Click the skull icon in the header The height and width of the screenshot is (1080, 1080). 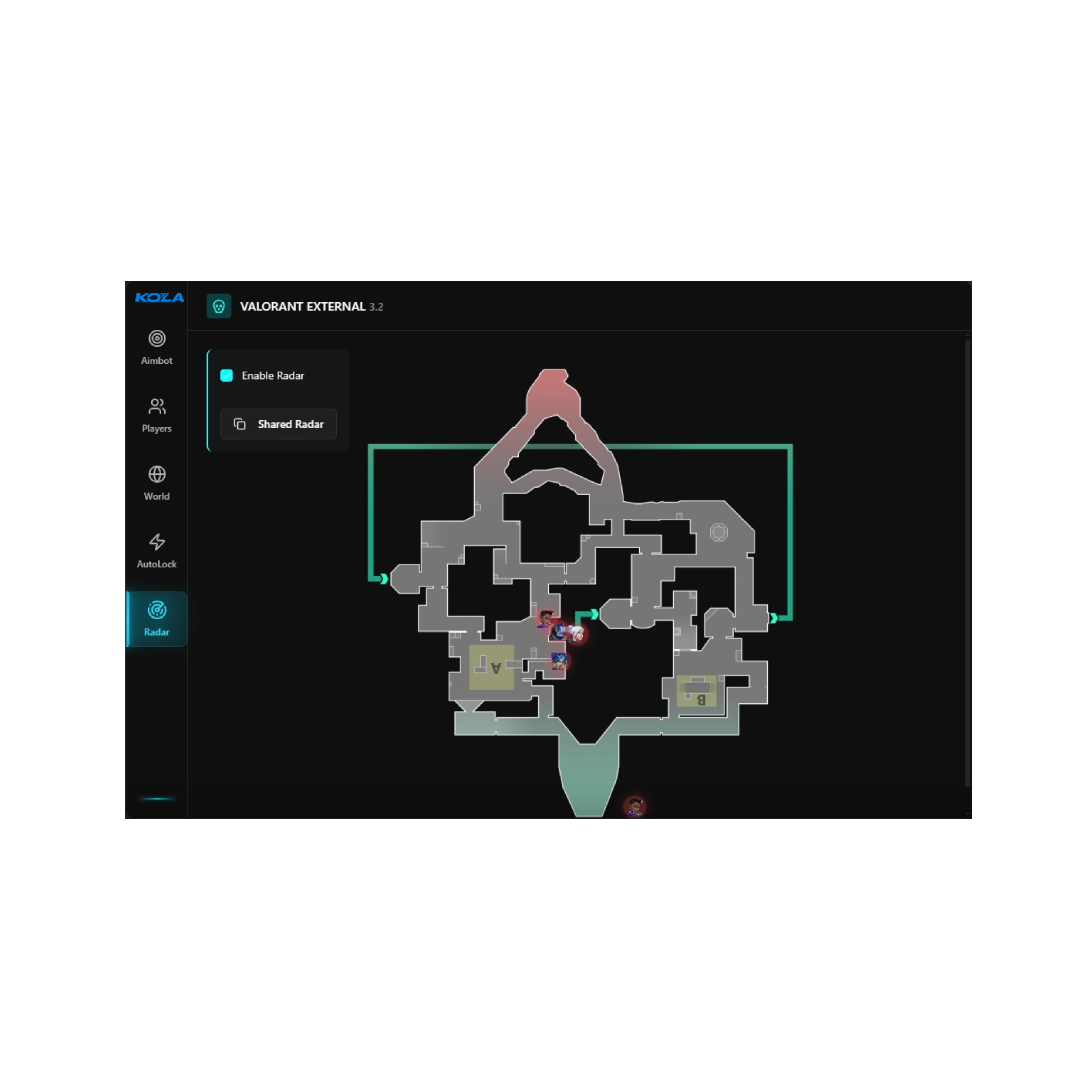219,306
